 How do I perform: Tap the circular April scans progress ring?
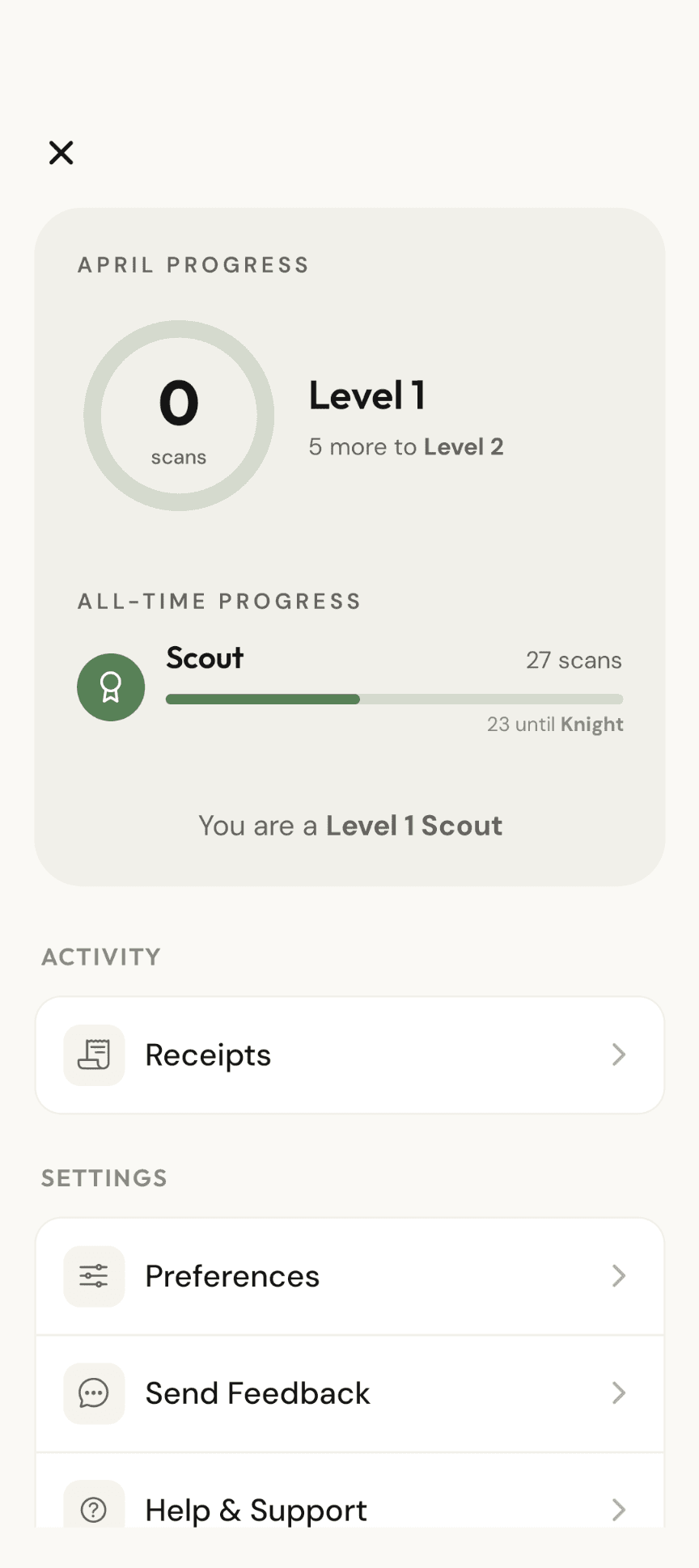[x=179, y=416]
